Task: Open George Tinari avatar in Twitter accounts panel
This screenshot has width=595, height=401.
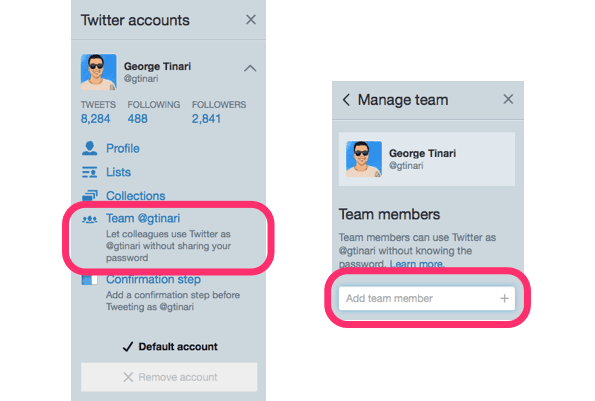Action: pyautogui.click(x=99, y=72)
